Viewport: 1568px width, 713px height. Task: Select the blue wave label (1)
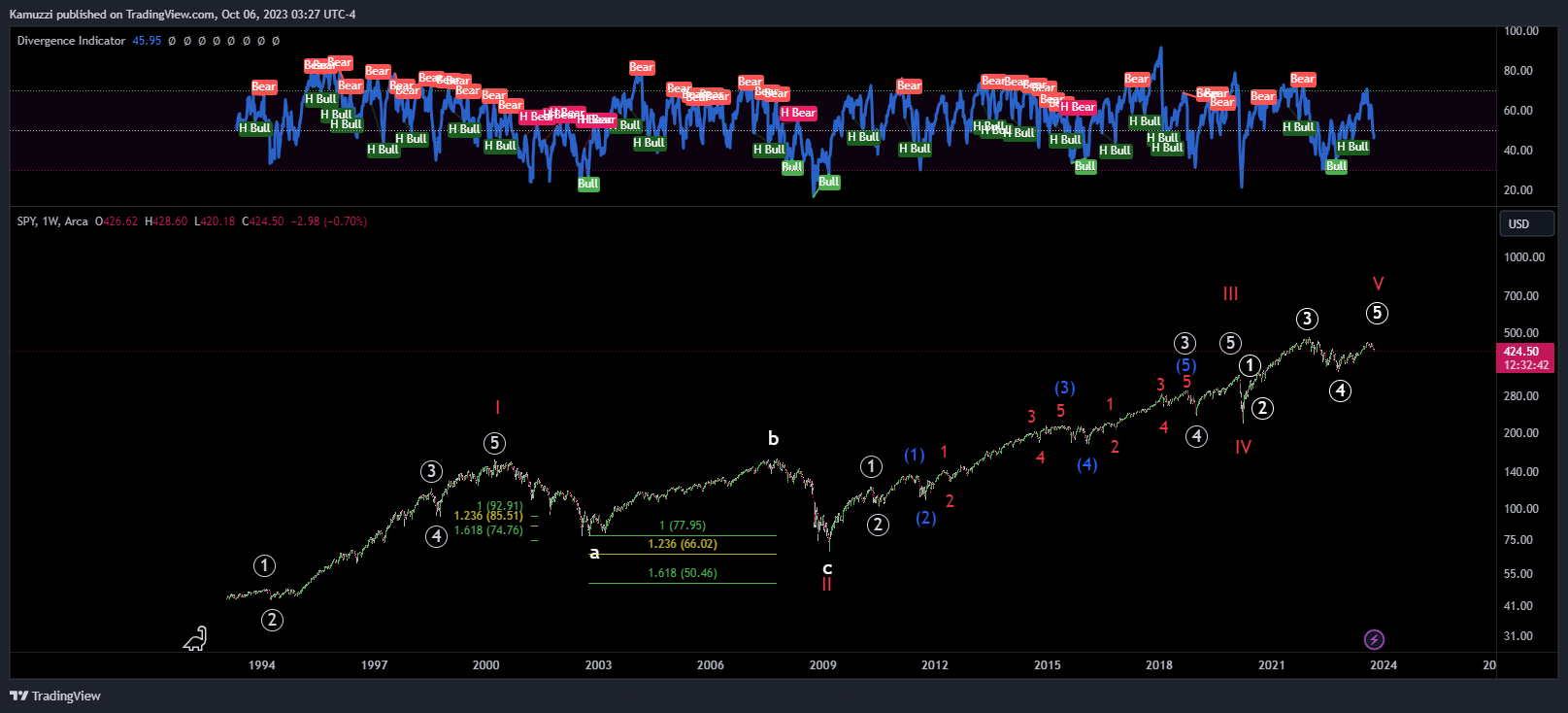(x=915, y=454)
